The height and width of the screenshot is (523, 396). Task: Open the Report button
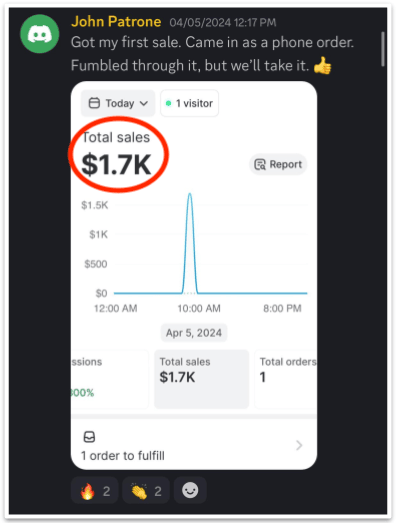pos(278,164)
